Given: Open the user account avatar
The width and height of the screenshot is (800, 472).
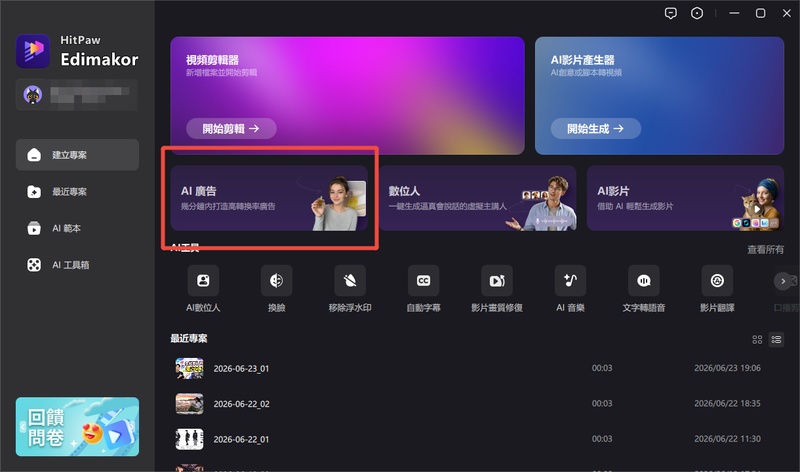Looking at the screenshot, I should [x=33, y=95].
